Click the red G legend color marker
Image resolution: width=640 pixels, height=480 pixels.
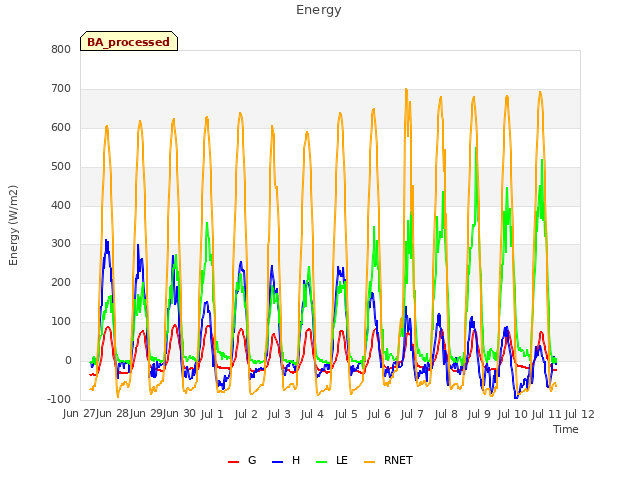tap(233, 462)
